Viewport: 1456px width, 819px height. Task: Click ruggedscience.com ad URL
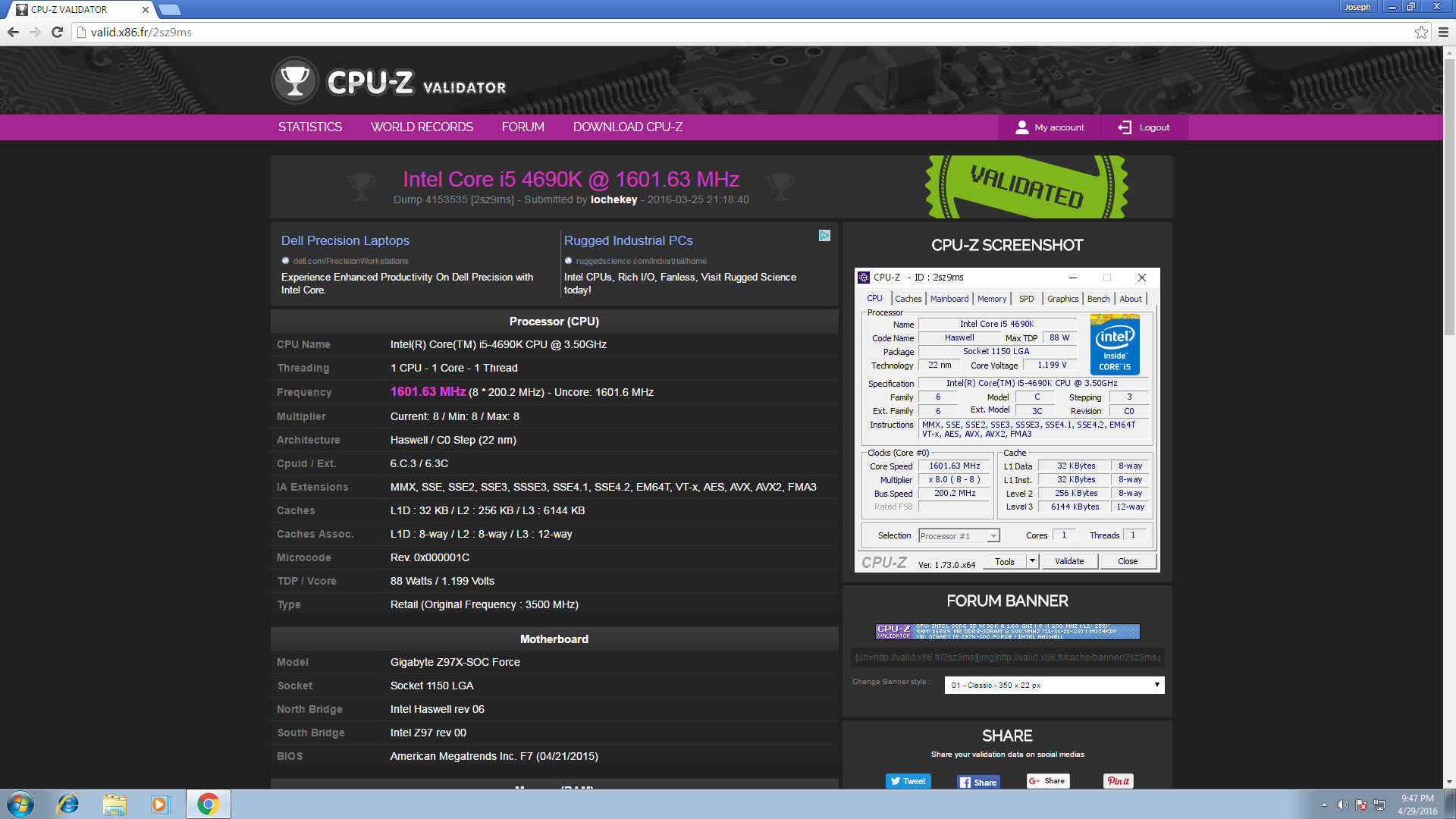tap(641, 261)
